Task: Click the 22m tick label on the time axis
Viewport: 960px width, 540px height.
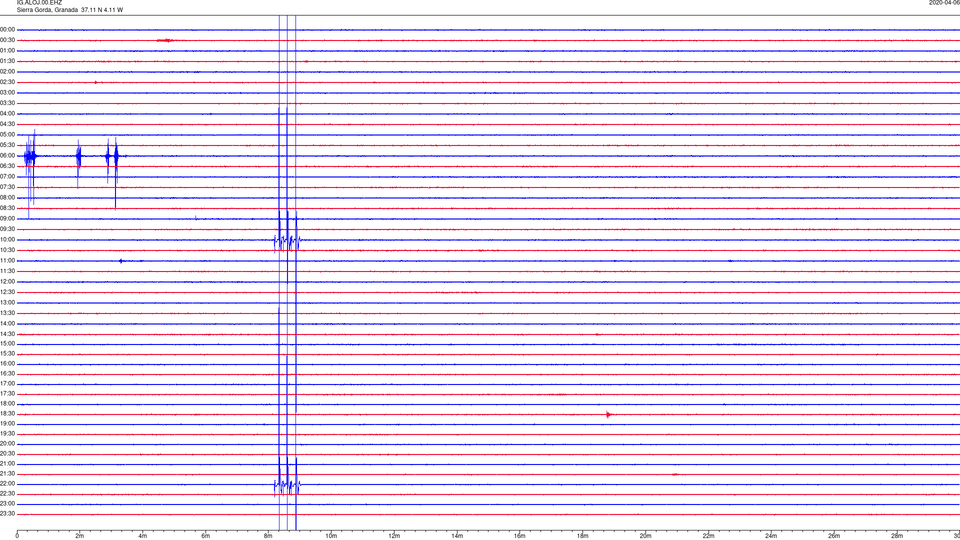Action: (708, 536)
